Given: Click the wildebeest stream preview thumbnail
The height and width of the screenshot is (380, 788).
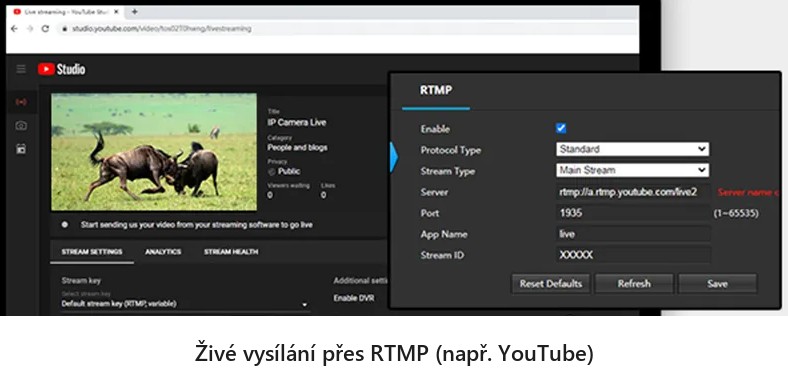Looking at the screenshot, I should [154, 152].
